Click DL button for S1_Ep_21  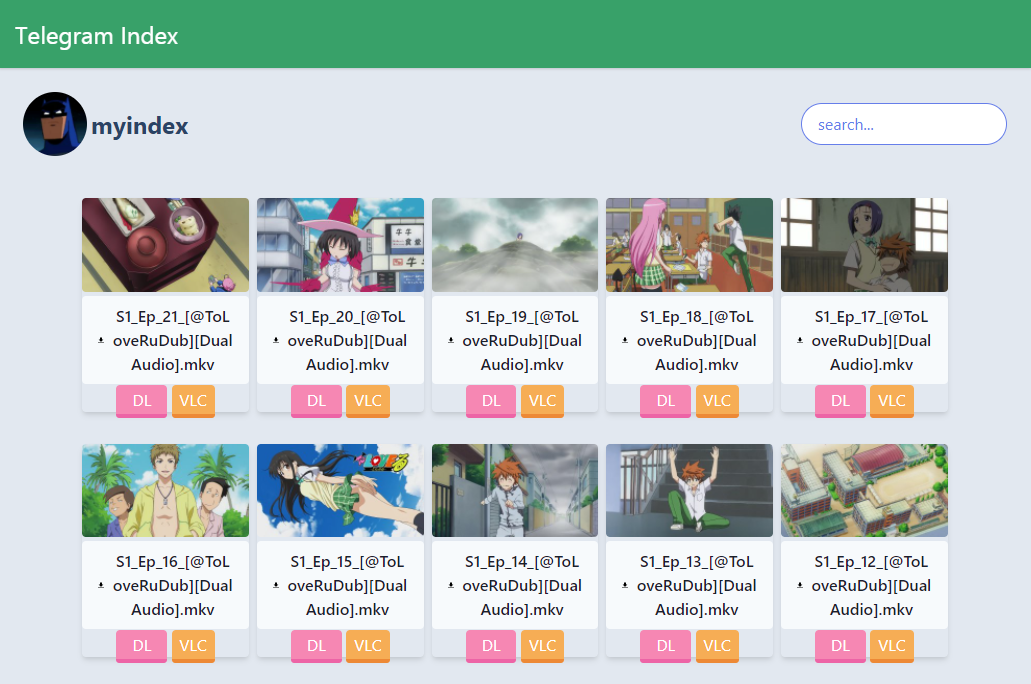click(x=141, y=401)
